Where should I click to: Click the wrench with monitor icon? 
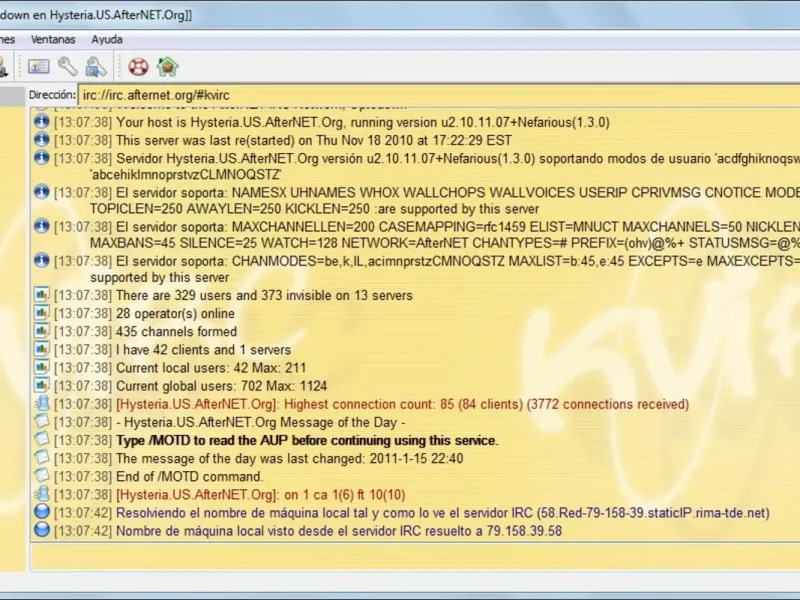95,67
